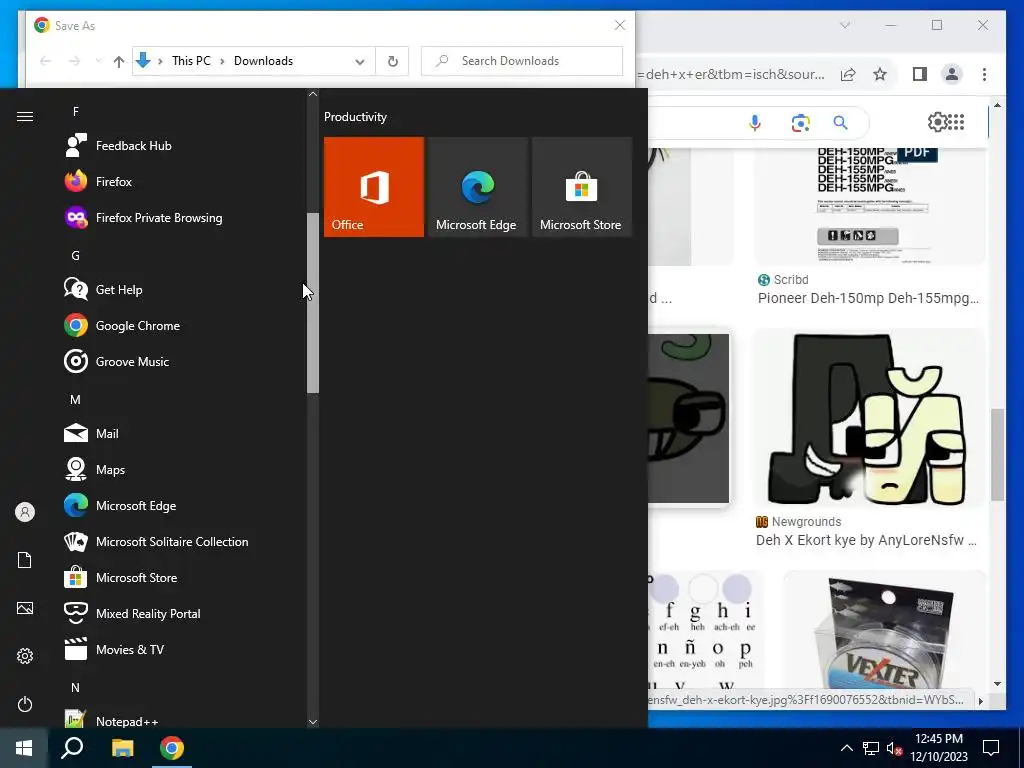
Task: Jump to letter N section header
Action: [x=76, y=688]
